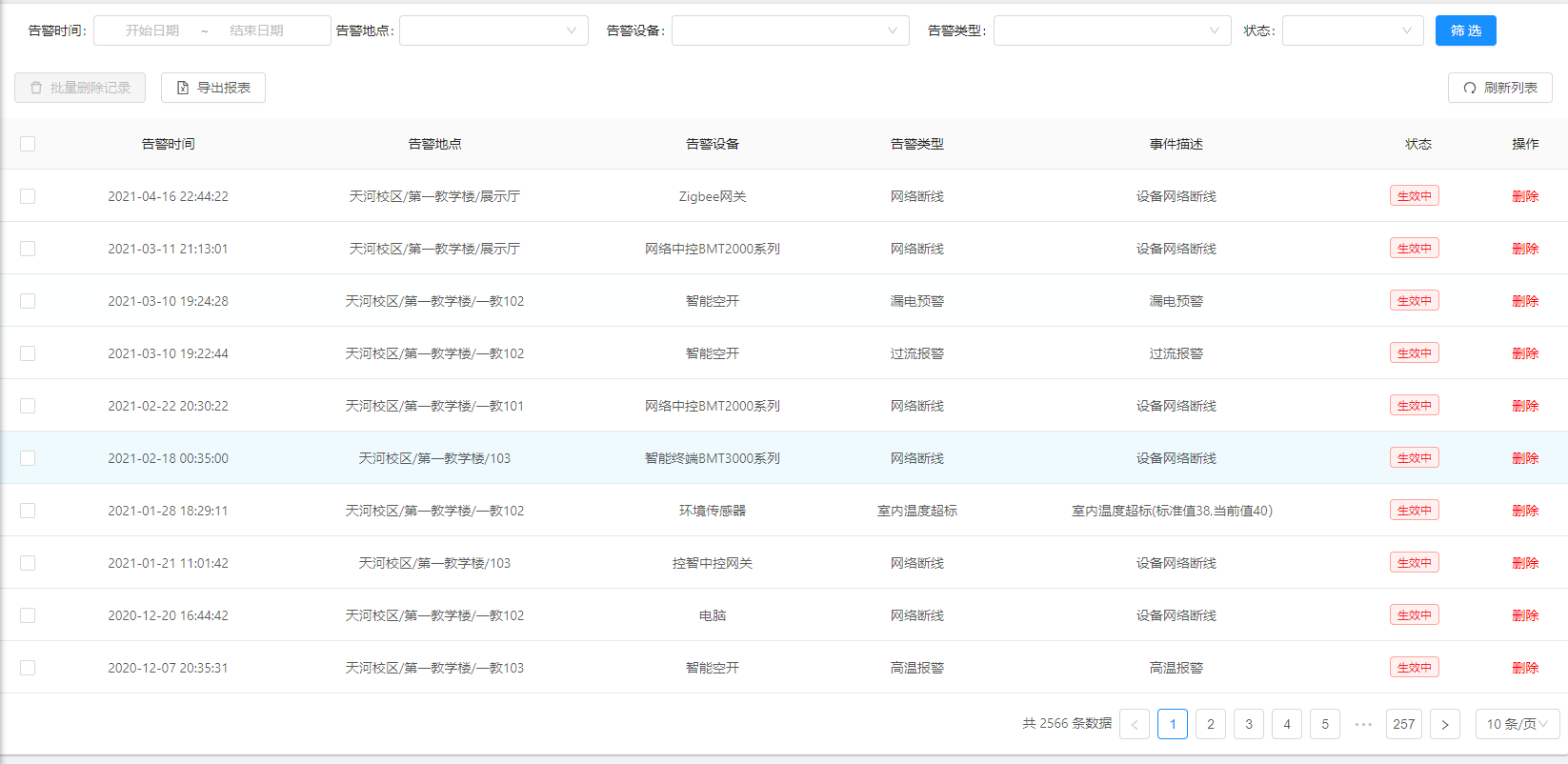Screen dimensions: 1568x764
Task: Open the 结束日期 end date field
Action: pos(256,30)
